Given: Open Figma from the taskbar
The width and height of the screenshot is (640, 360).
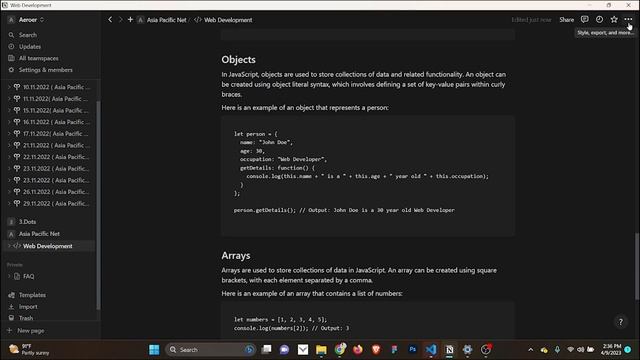Looking at the screenshot, I should click(x=394, y=350).
